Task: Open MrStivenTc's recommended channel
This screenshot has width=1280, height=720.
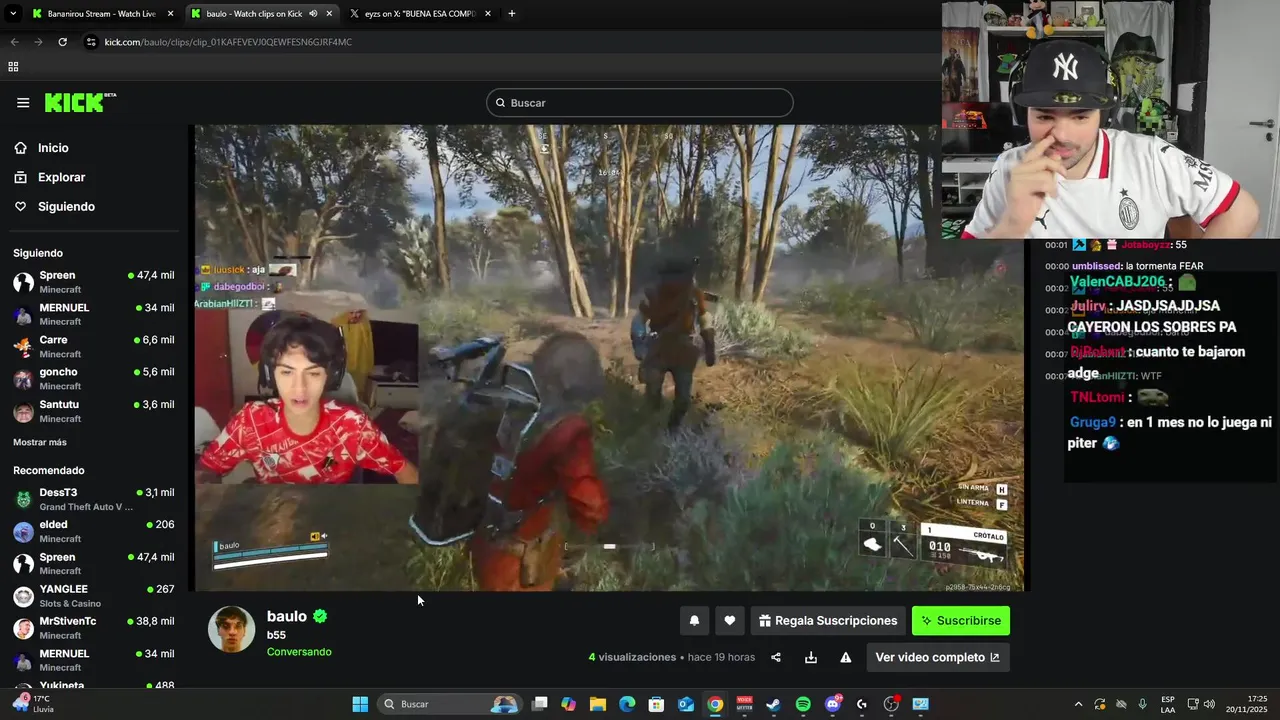Action: (93, 628)
